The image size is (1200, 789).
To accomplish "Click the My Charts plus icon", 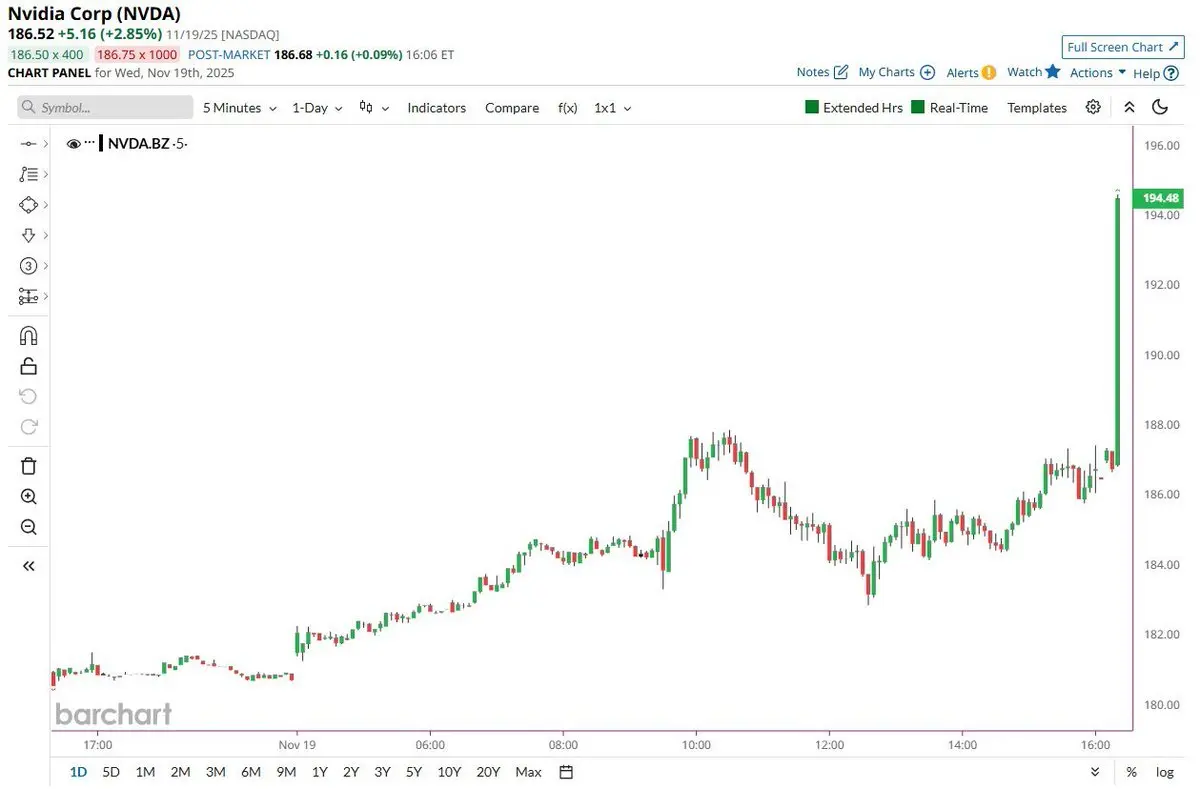I will click(927, 72).
